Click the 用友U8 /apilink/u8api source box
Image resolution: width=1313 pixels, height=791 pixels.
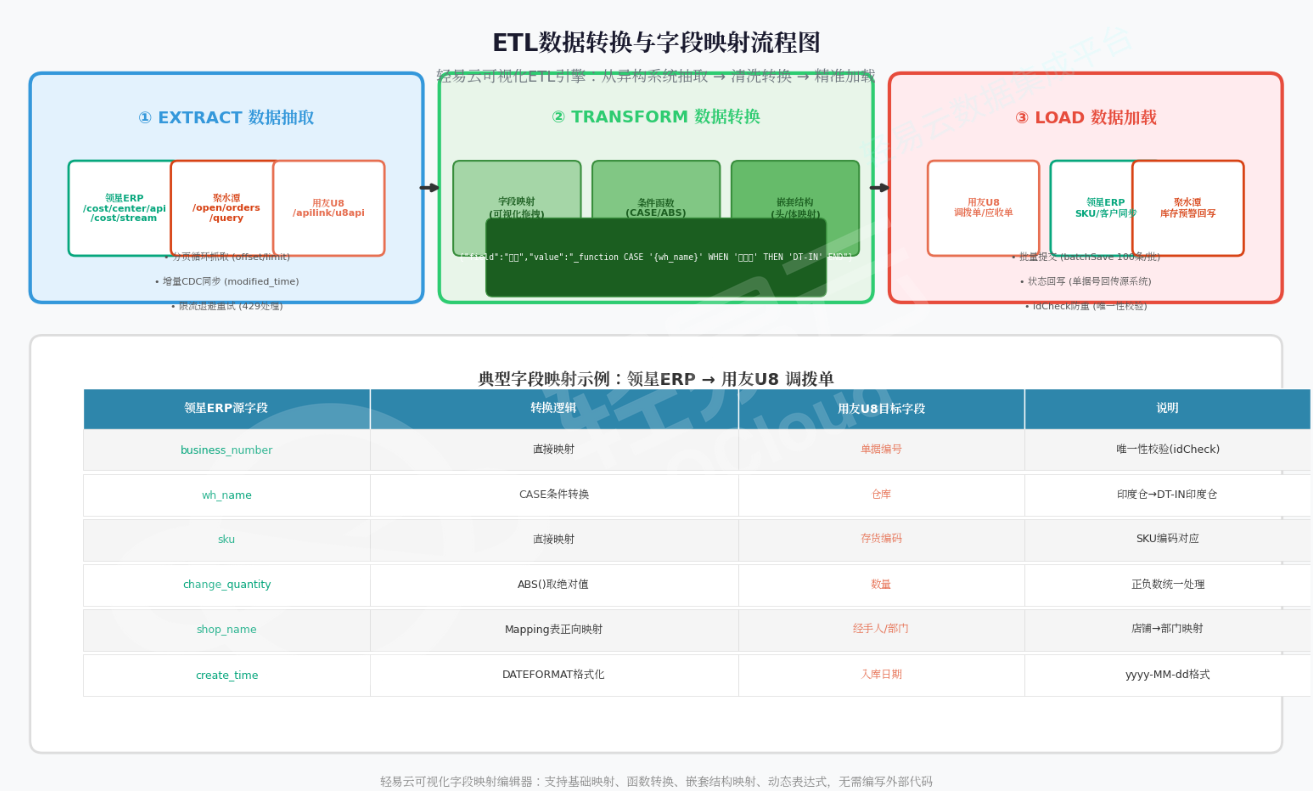point(329,208)
